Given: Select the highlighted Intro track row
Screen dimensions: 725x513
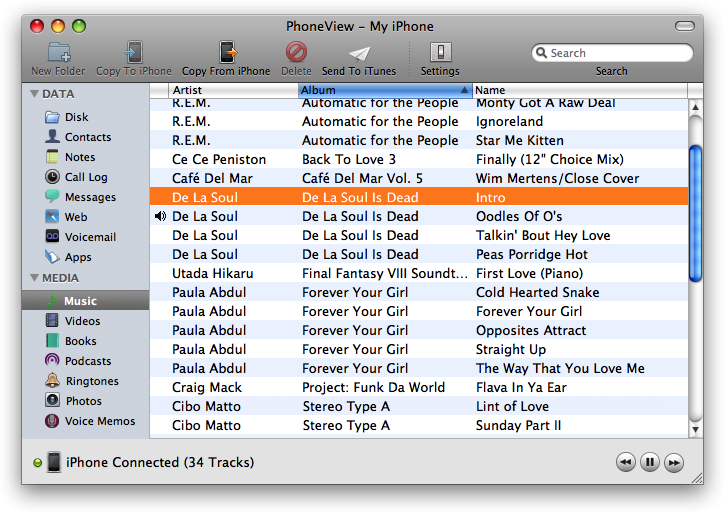Looking at the screenshot, I should pyautogui.click(x=419, y=197).
